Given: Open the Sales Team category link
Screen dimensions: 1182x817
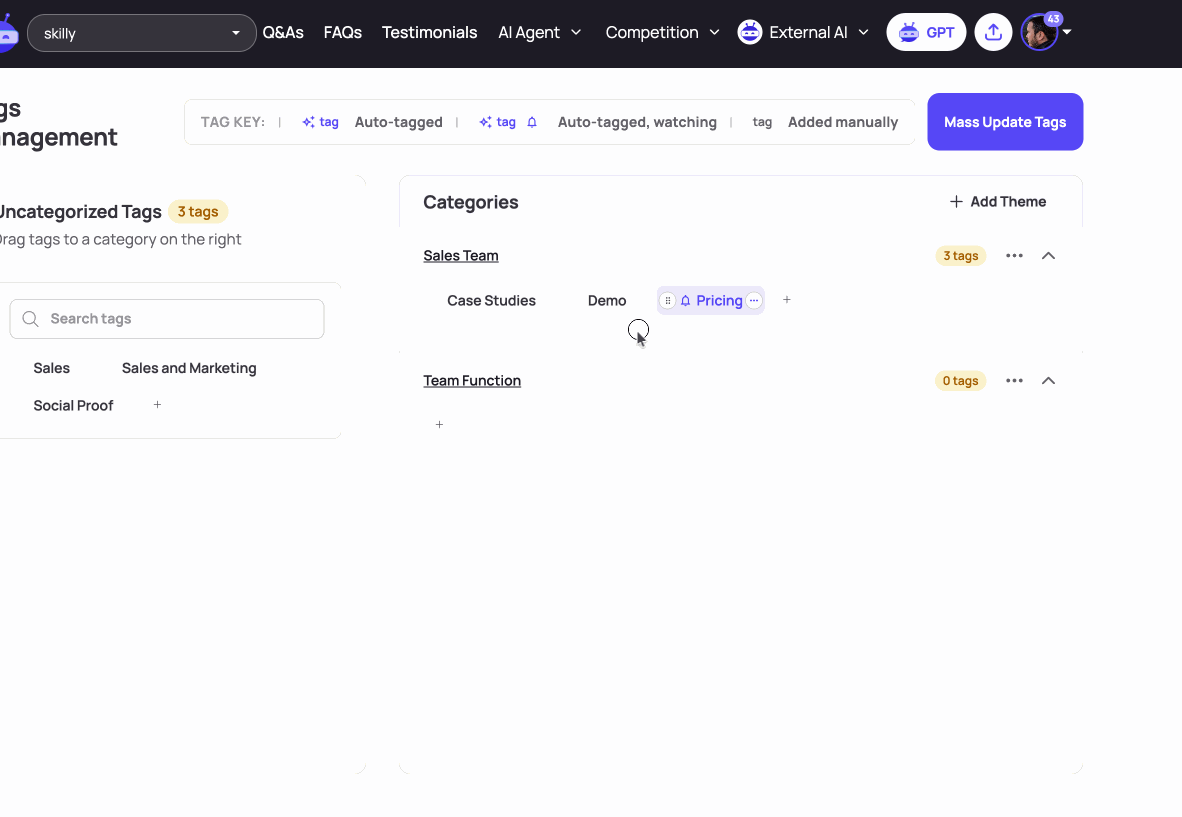Looking at the screenshot, I should (x=461, y=256).
